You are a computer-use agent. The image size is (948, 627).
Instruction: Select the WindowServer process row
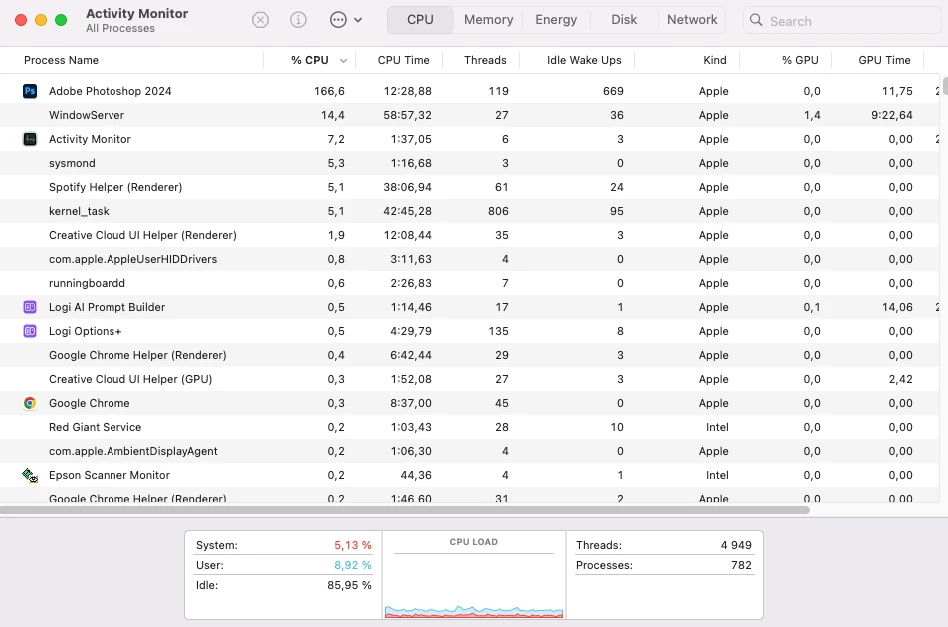pyautogui.click(x=470, y=115)
